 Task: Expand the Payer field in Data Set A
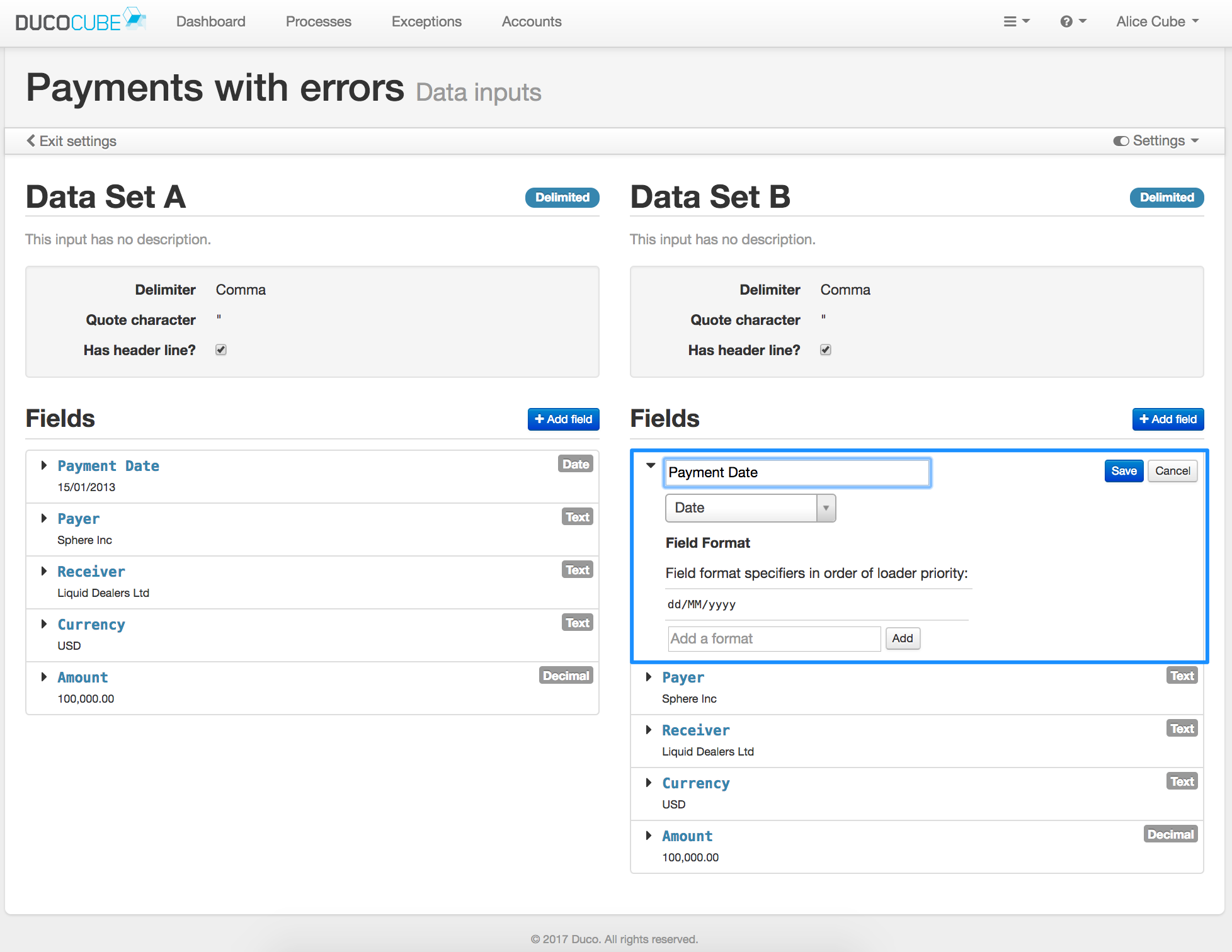(x=44, y=518)
